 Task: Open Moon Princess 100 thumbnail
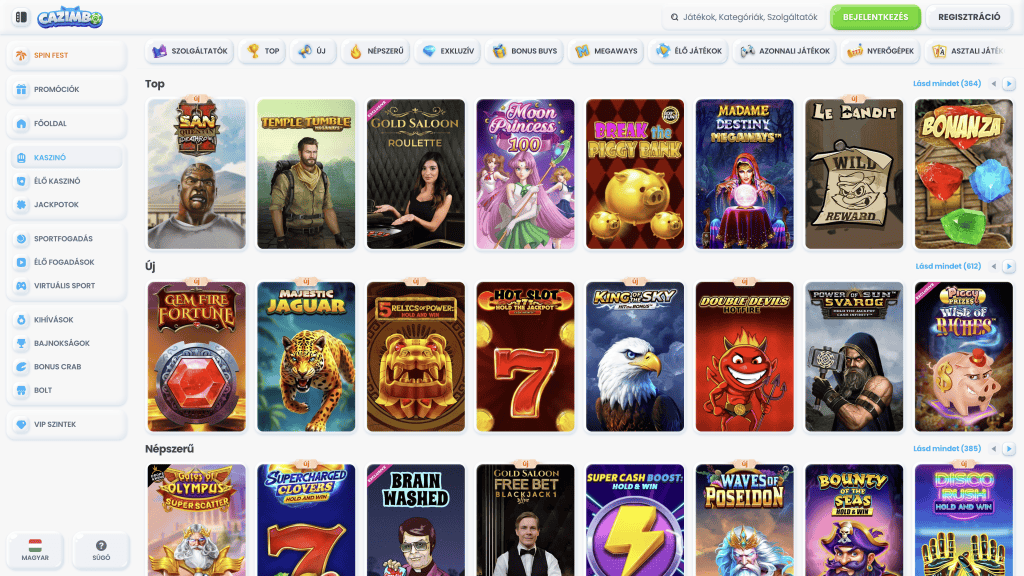point(526,174)
